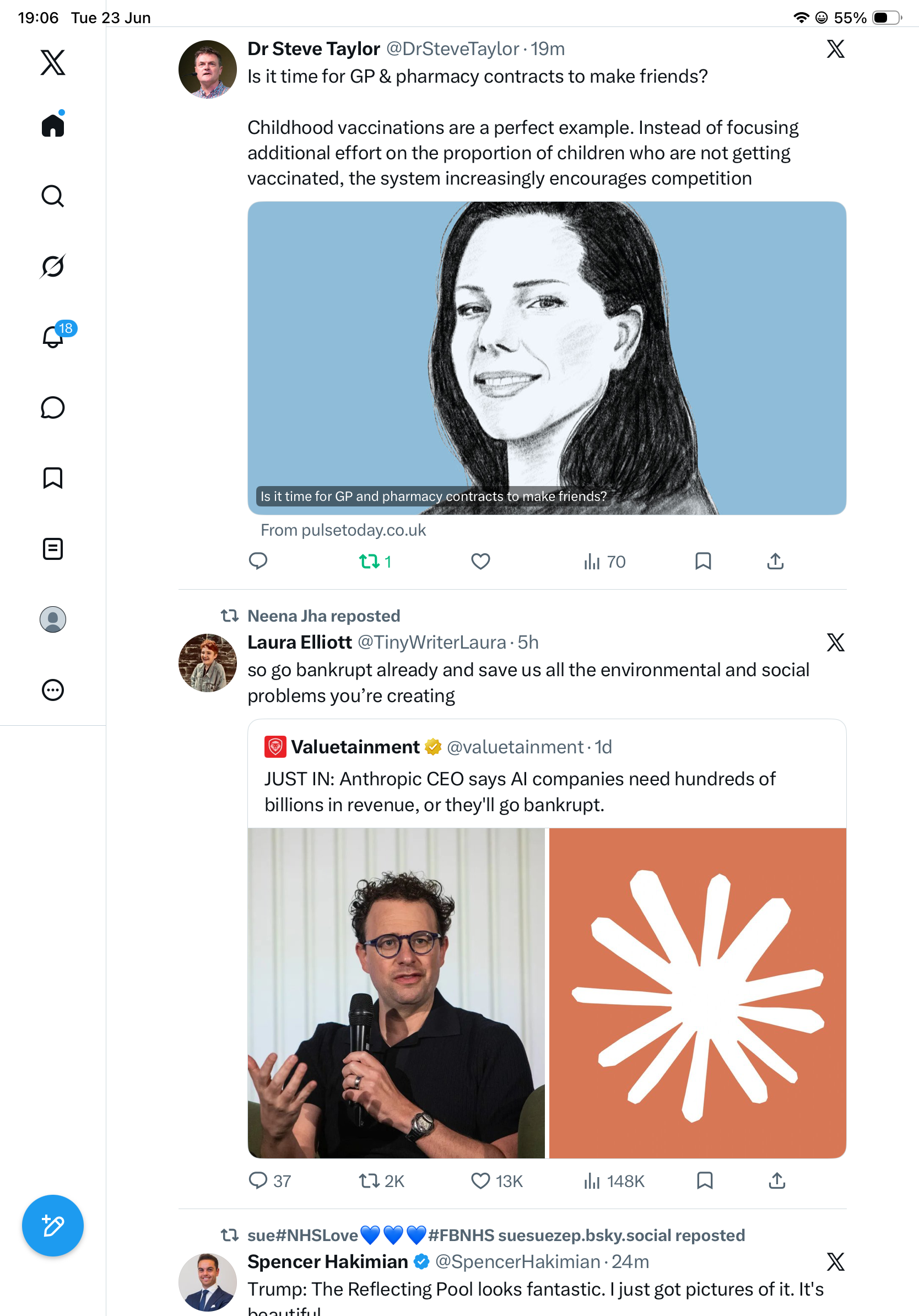This screenshot has height=1316, width=919.
Task: Open Lists icon in the sidebar
Action: [x=53, y=548]
